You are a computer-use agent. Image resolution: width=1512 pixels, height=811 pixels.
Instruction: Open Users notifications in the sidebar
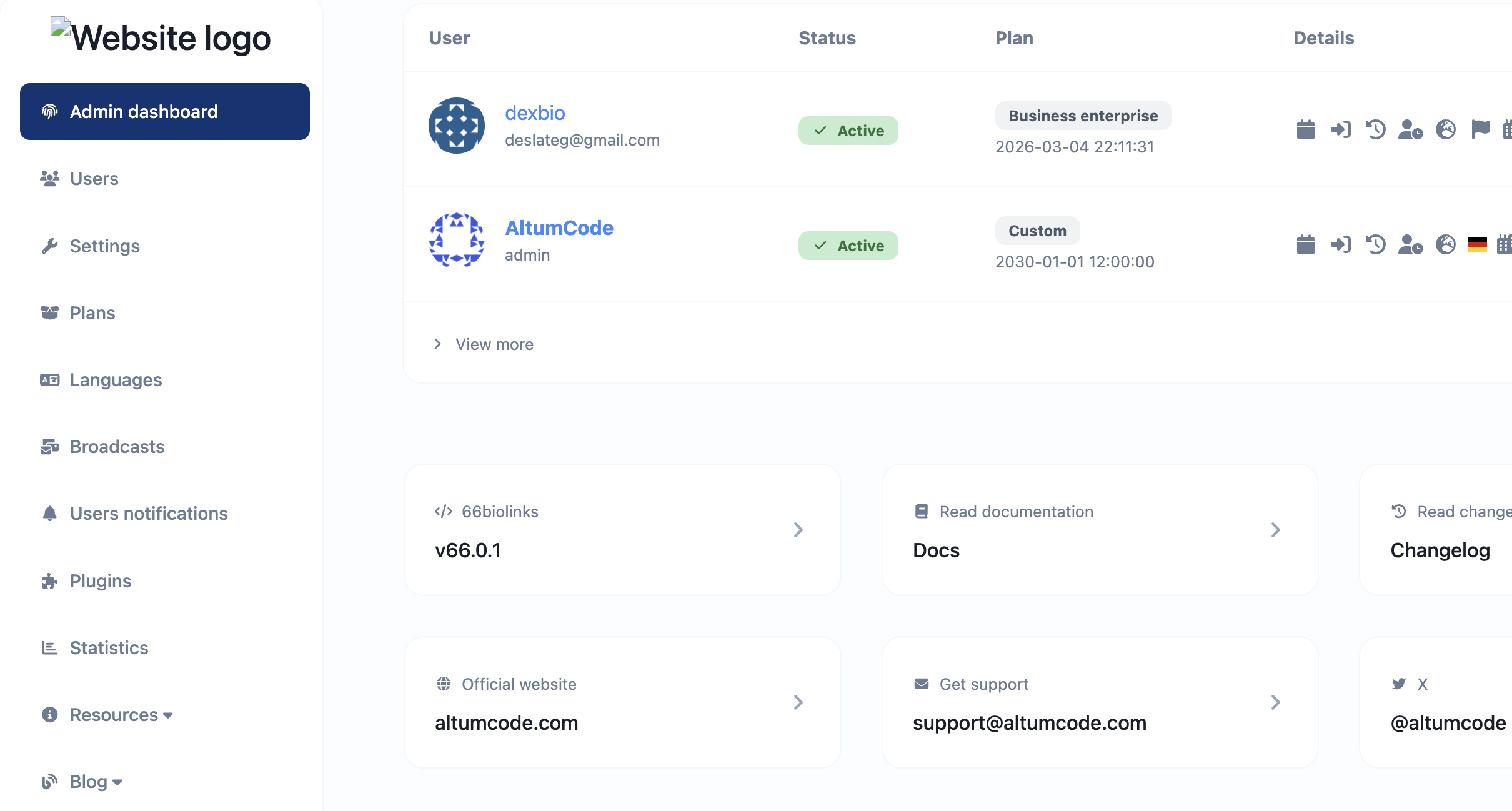click(x=165, y=514)
